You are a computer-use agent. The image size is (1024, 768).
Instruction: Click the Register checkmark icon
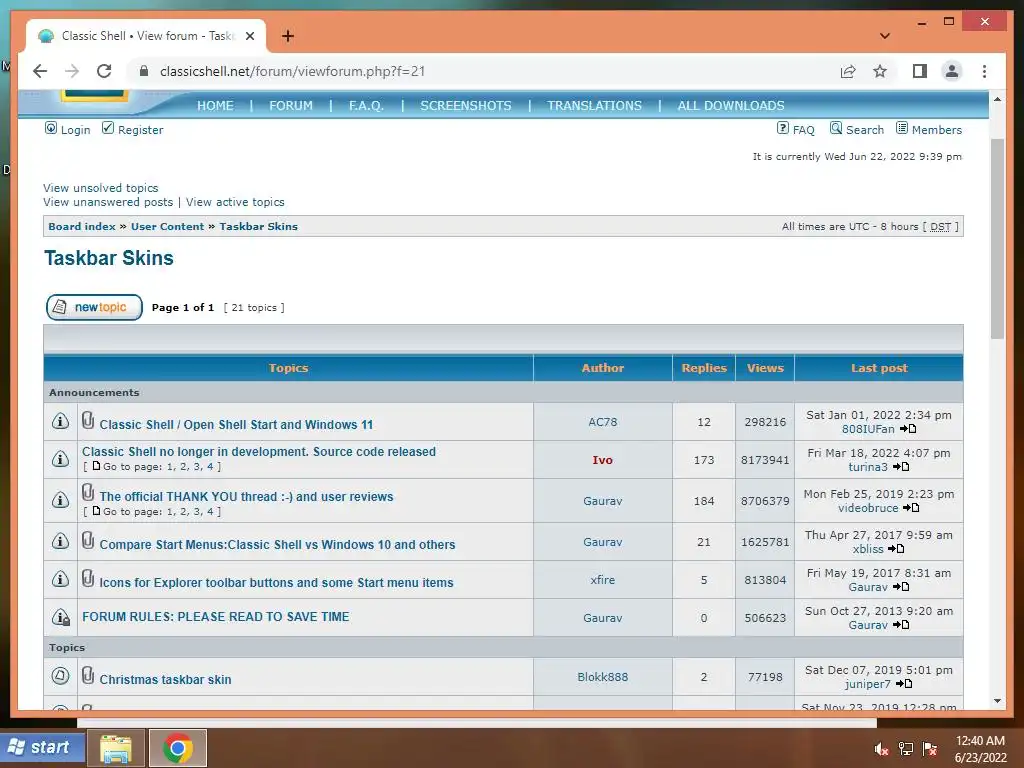pyautogui.click(x=108, y=128)
